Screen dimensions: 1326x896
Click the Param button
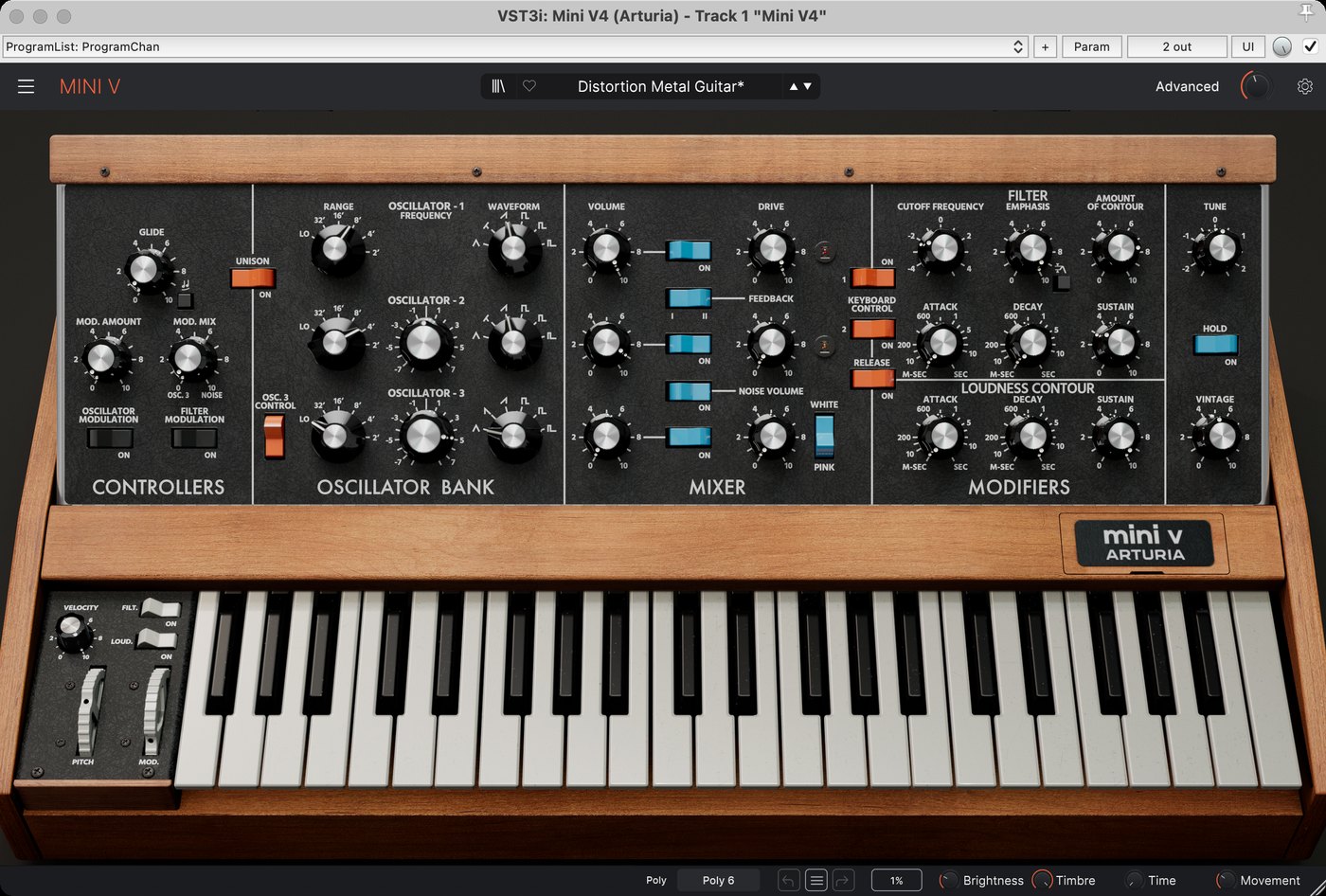click(x=1092, y=46)
